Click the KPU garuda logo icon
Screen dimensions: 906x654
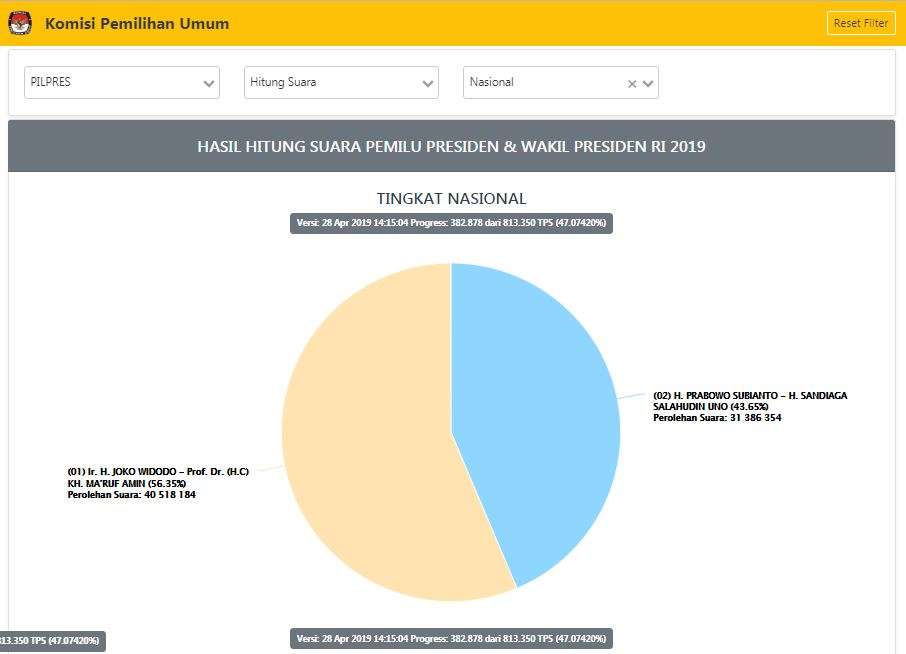[20, 24]
